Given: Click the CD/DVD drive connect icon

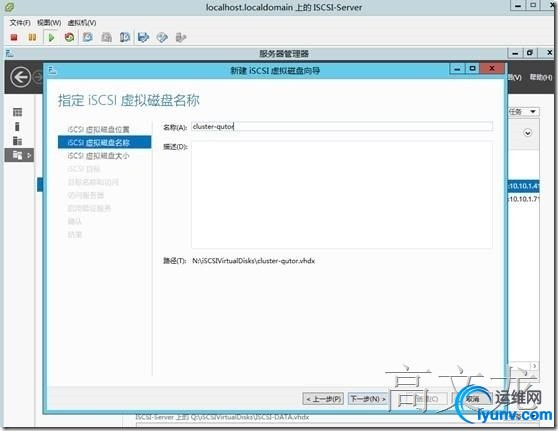Looking at the screenshot, I should point(162,37).
